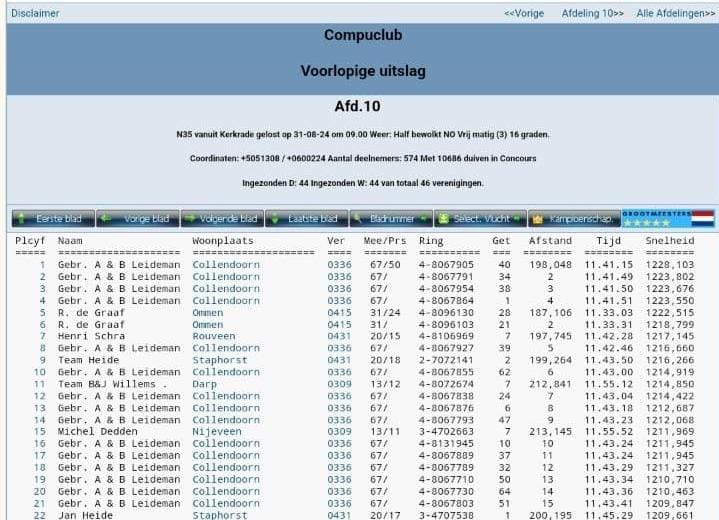
Task: Open Kampioenschap crown button
Action: pos(571,218)
